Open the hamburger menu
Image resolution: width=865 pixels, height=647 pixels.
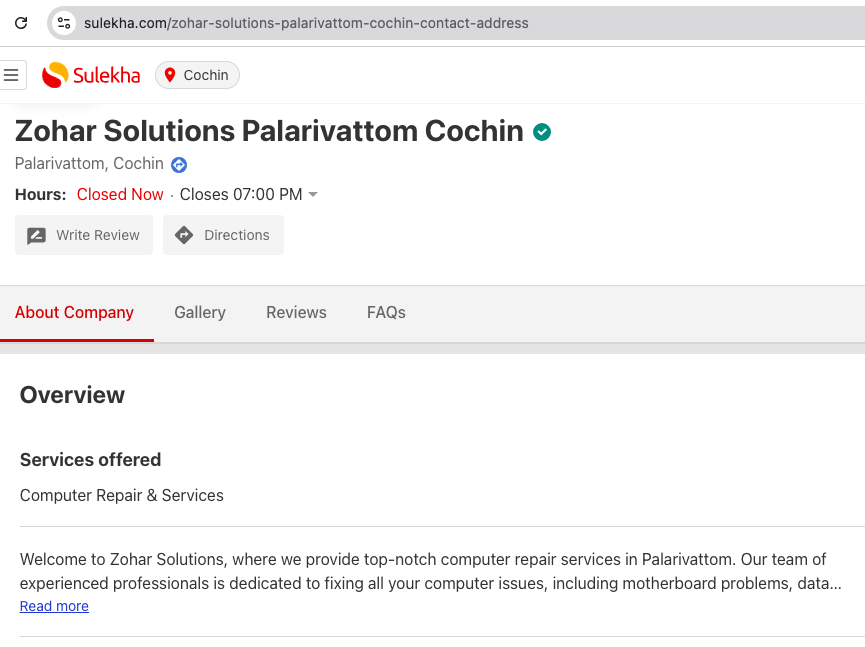coord(12,75)
